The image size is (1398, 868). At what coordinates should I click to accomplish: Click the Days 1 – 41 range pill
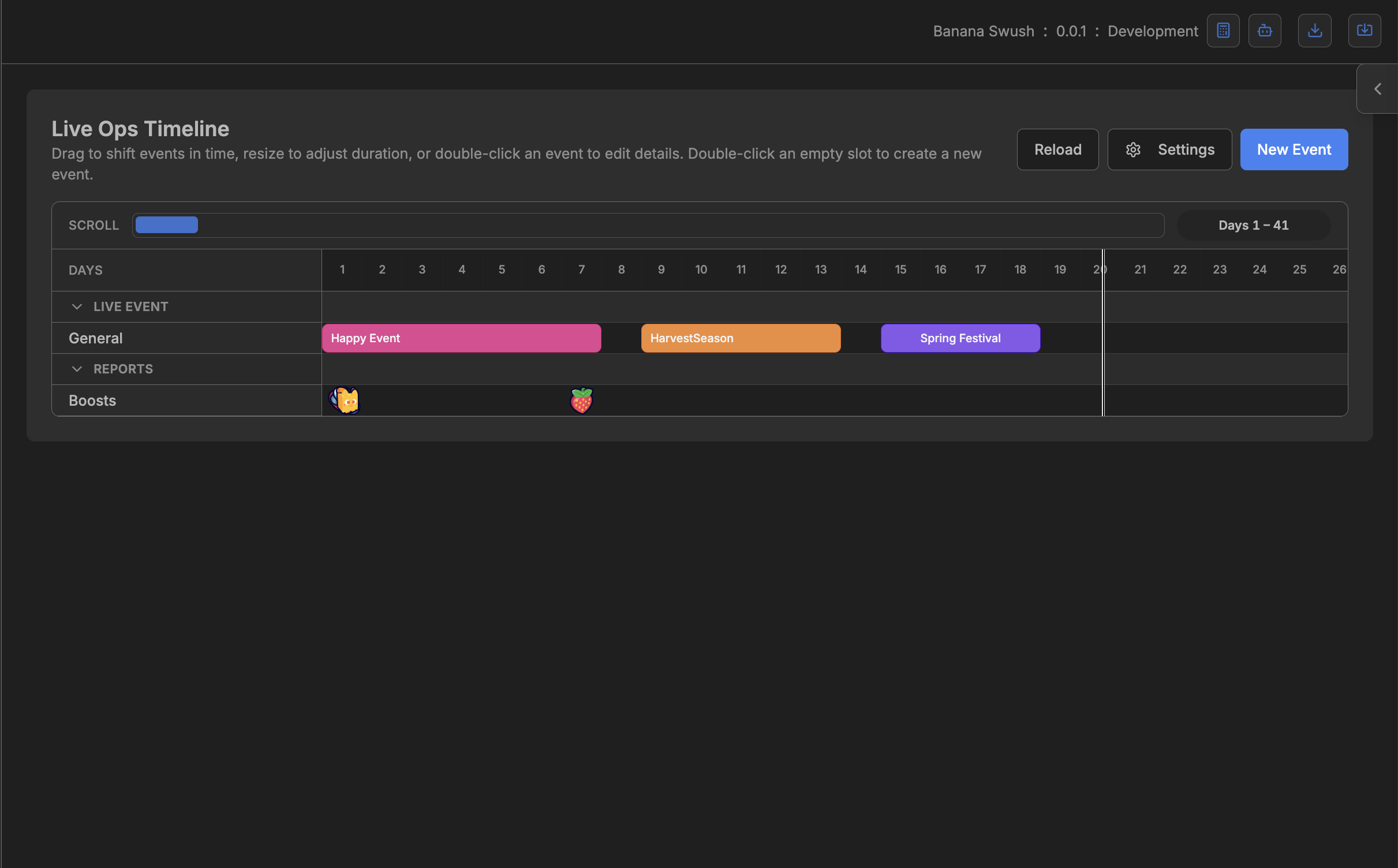click(x=1253, y=225)
